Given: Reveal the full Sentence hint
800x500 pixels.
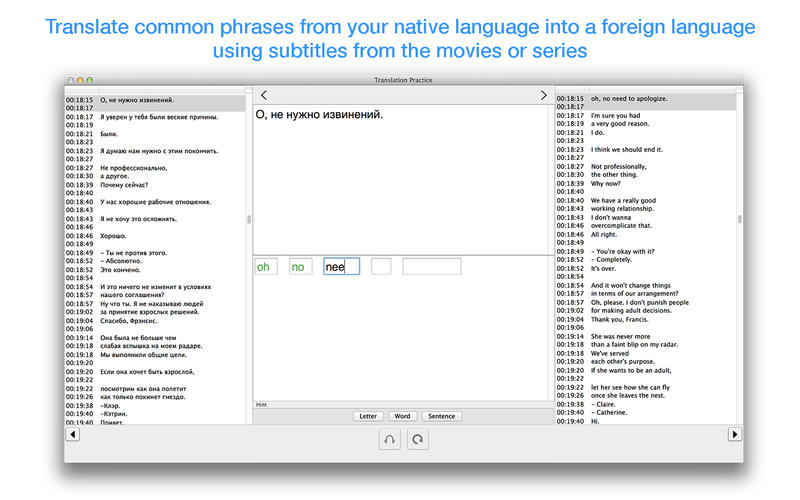Looking at the screenshot, I should point(441,416).
